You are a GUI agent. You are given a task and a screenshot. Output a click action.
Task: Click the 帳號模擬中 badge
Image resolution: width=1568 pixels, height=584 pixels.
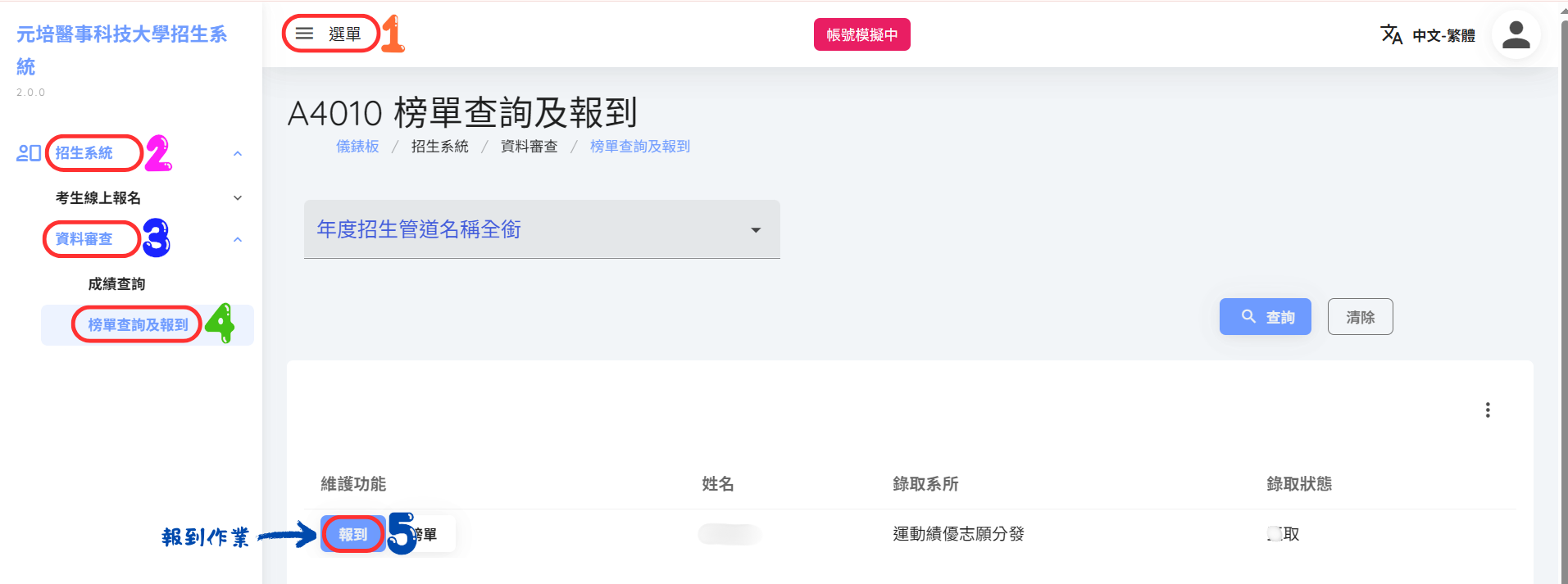[861, 34]
